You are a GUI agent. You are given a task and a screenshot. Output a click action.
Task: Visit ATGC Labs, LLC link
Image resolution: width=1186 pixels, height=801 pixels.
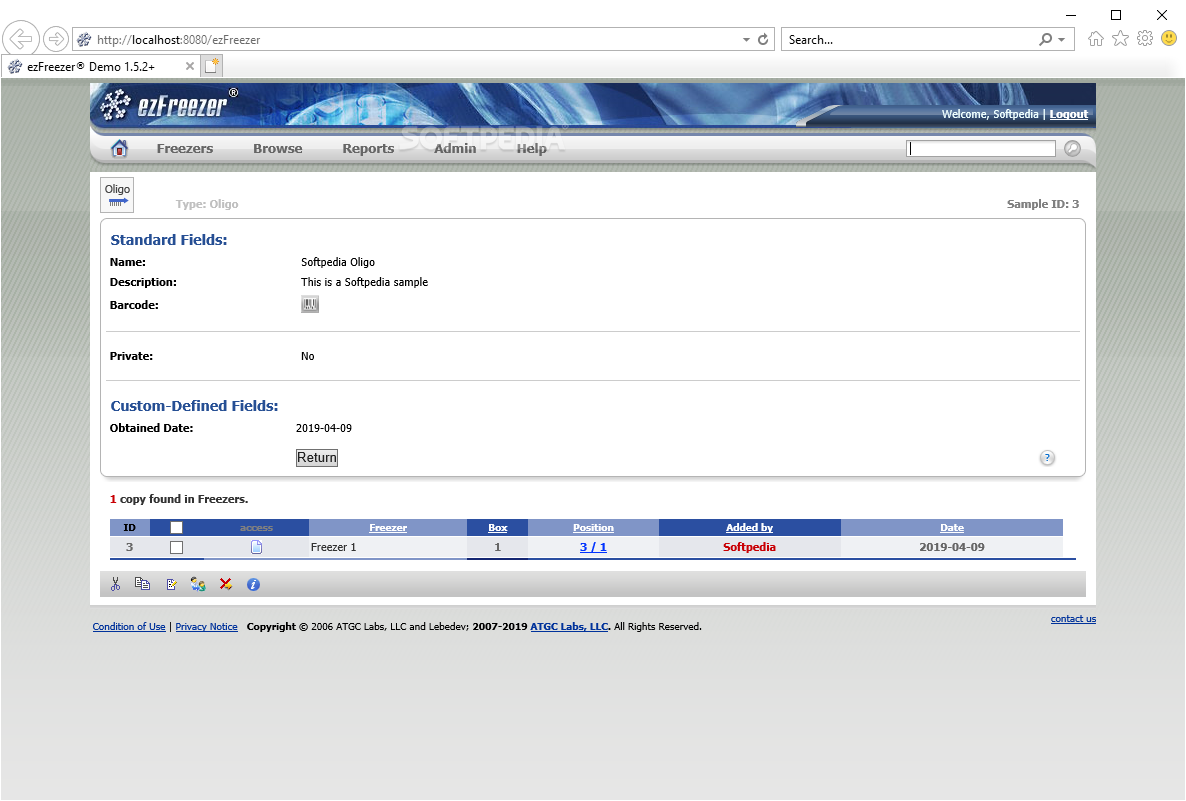[569, 626]
